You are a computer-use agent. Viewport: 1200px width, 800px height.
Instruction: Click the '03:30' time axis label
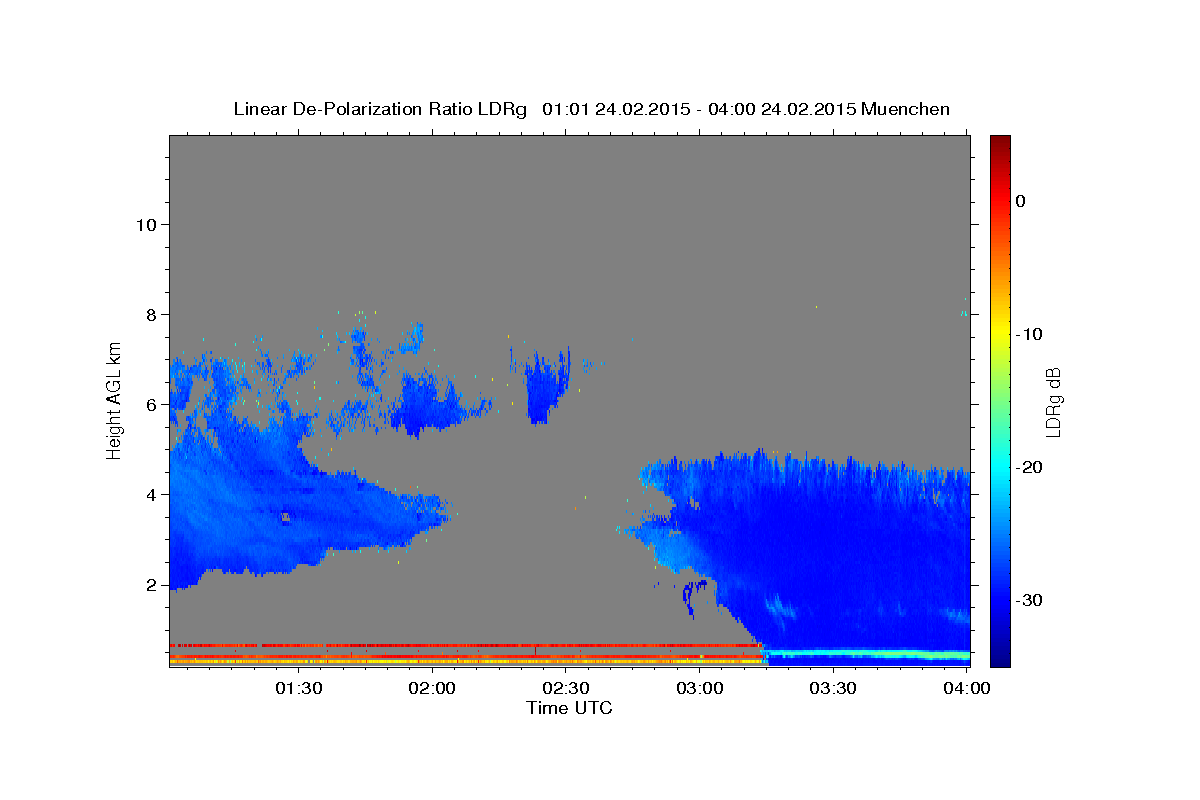click(x=834, y=688)
